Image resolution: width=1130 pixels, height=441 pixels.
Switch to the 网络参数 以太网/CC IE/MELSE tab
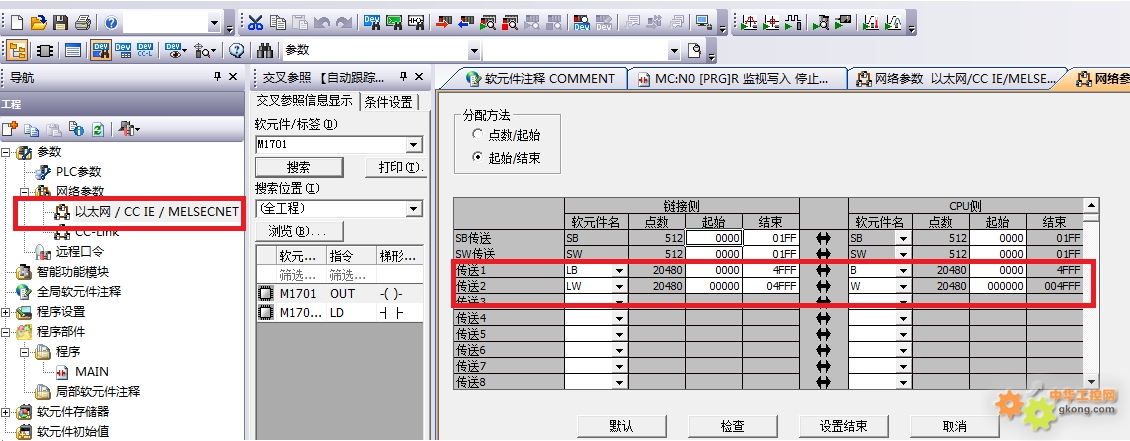tap(956, 79)
